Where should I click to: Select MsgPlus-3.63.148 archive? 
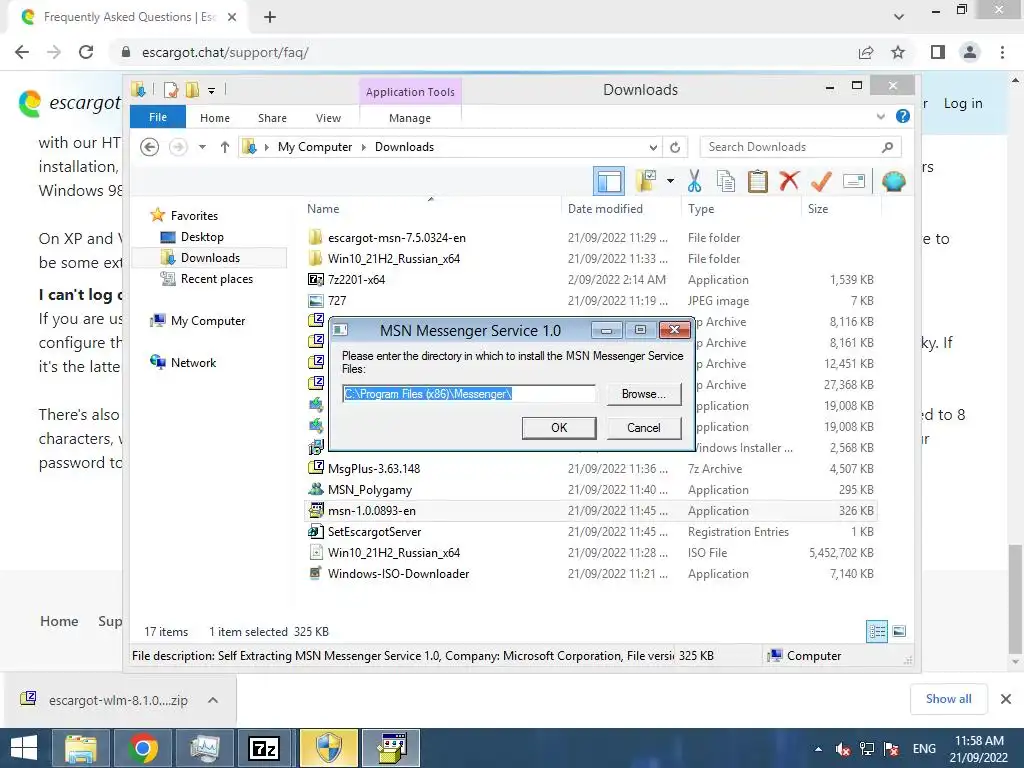[x=374, y=469]
